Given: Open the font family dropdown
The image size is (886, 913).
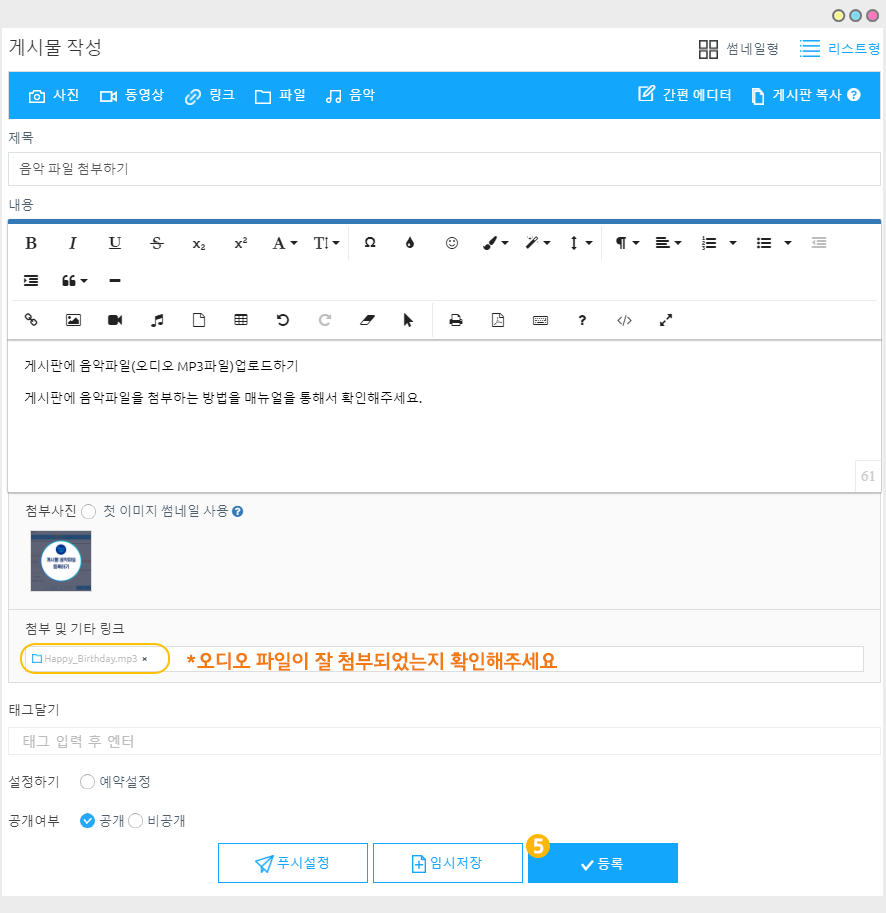Looking at the screenshot, I should pos(285,243).
